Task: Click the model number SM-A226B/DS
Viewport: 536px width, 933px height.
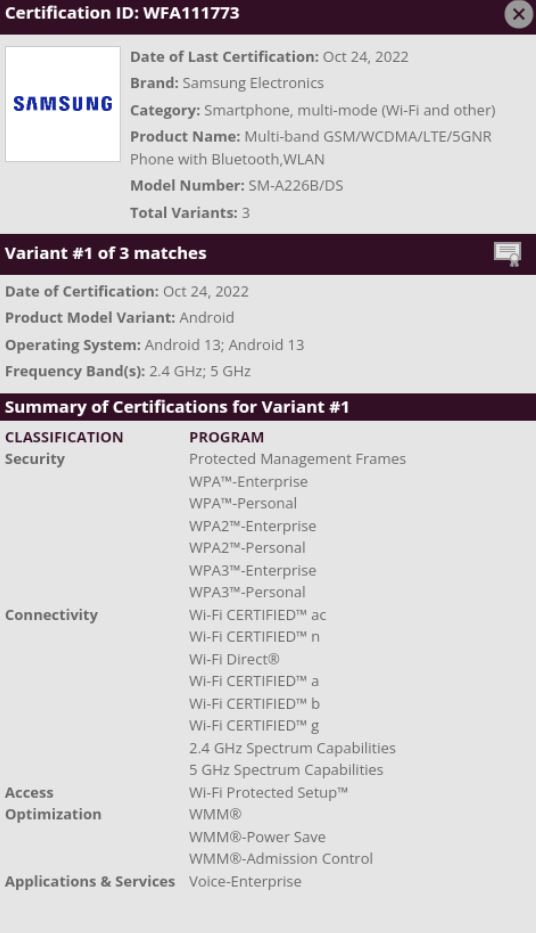Action: point(296,186)
